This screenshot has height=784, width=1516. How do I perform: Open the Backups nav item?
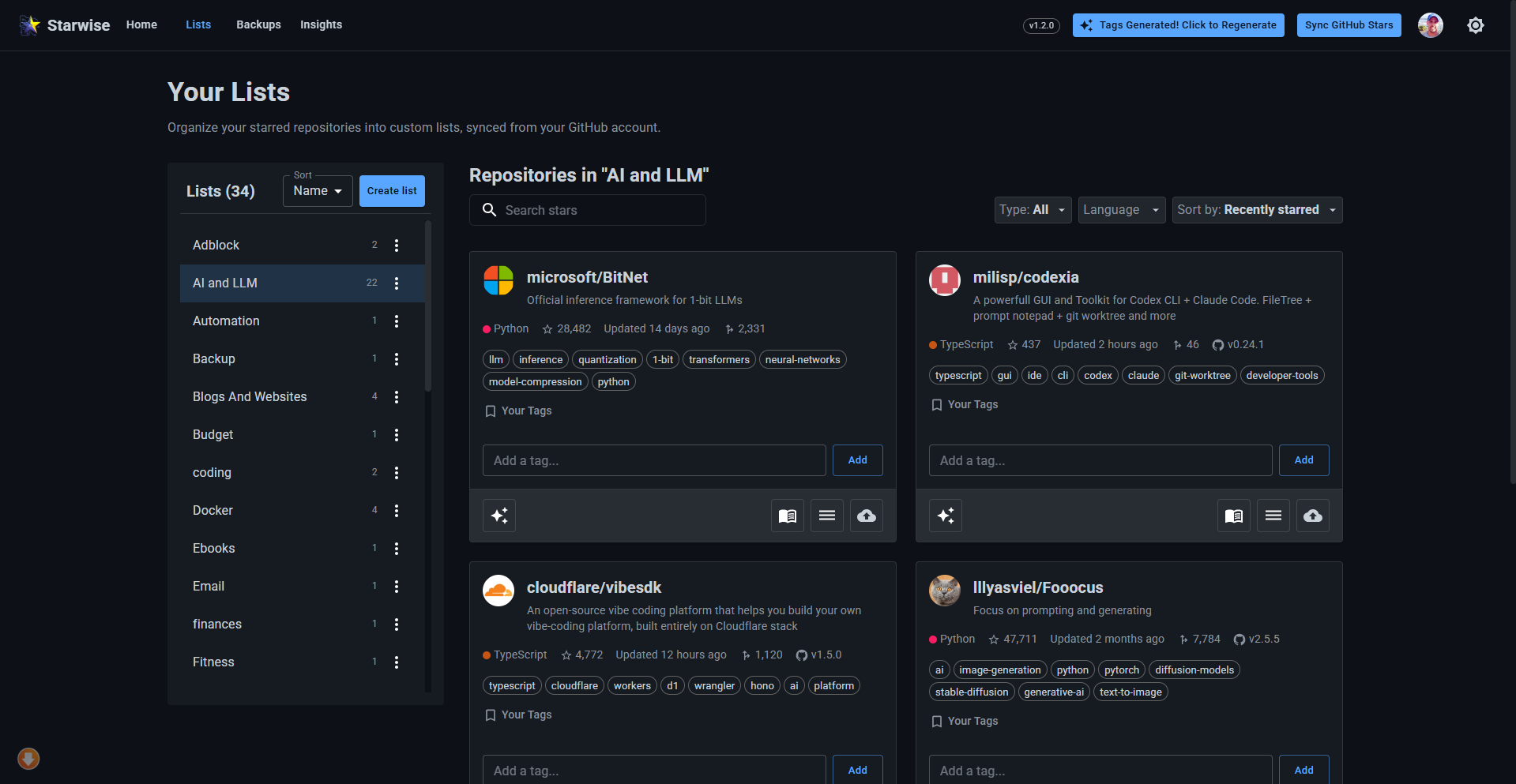point(258,24)
